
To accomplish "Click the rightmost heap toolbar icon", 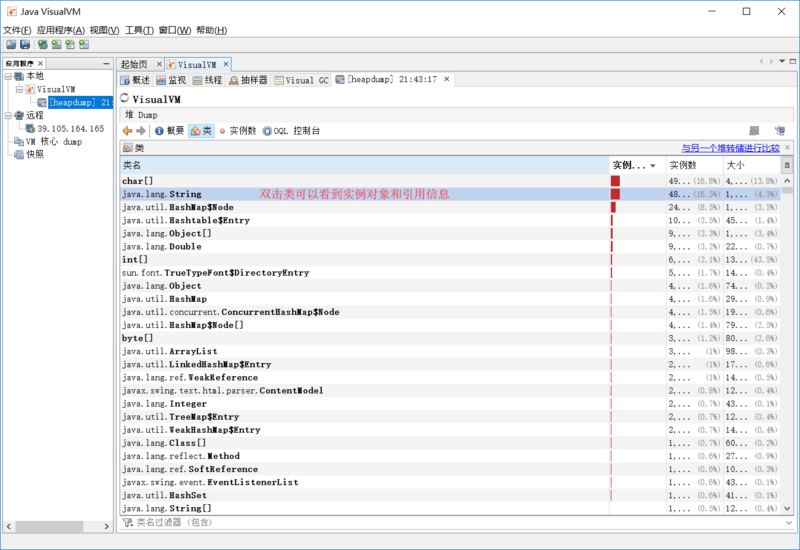I will (780, 131).
